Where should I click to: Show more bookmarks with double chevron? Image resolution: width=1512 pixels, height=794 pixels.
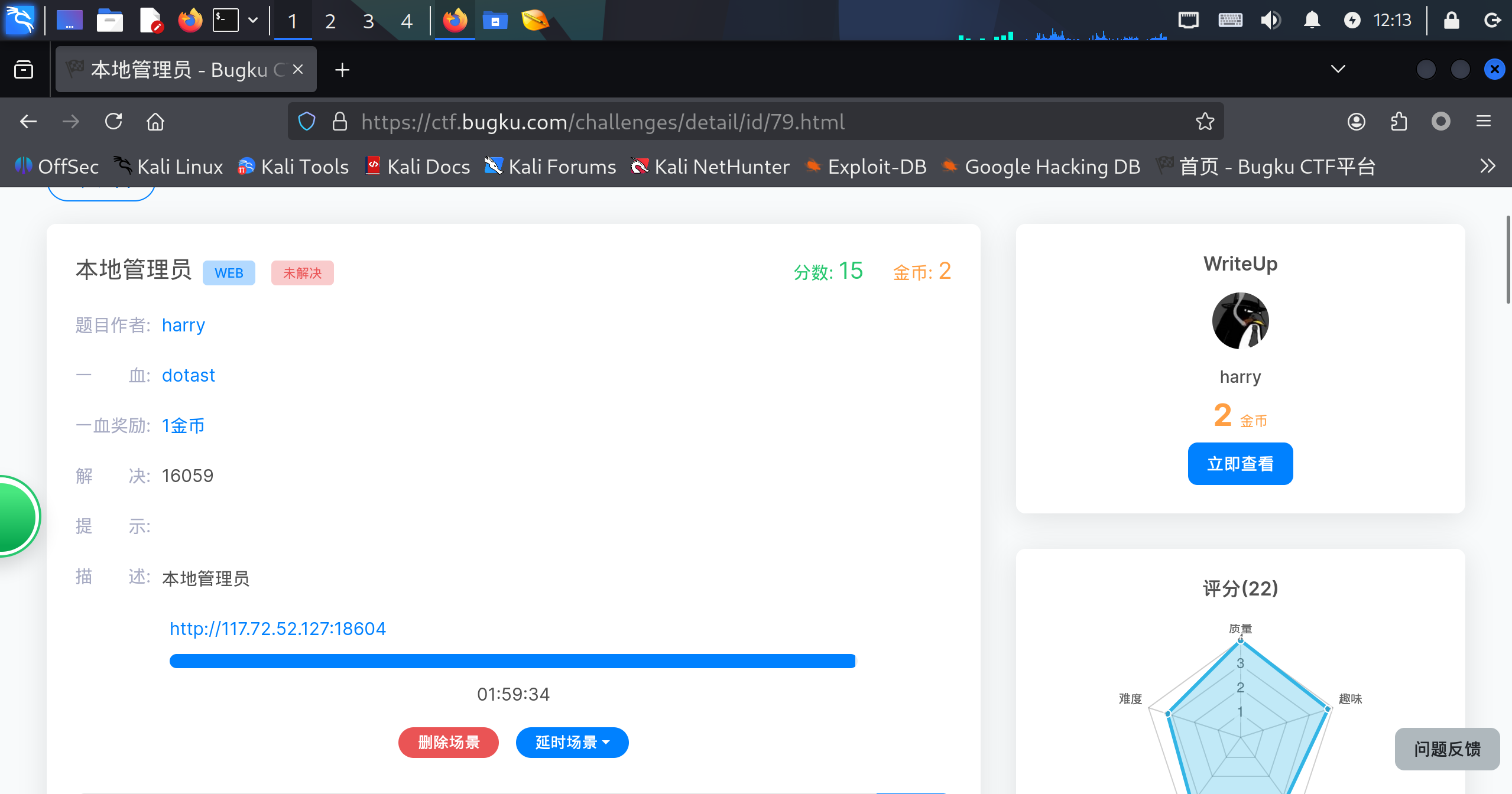1487,167
